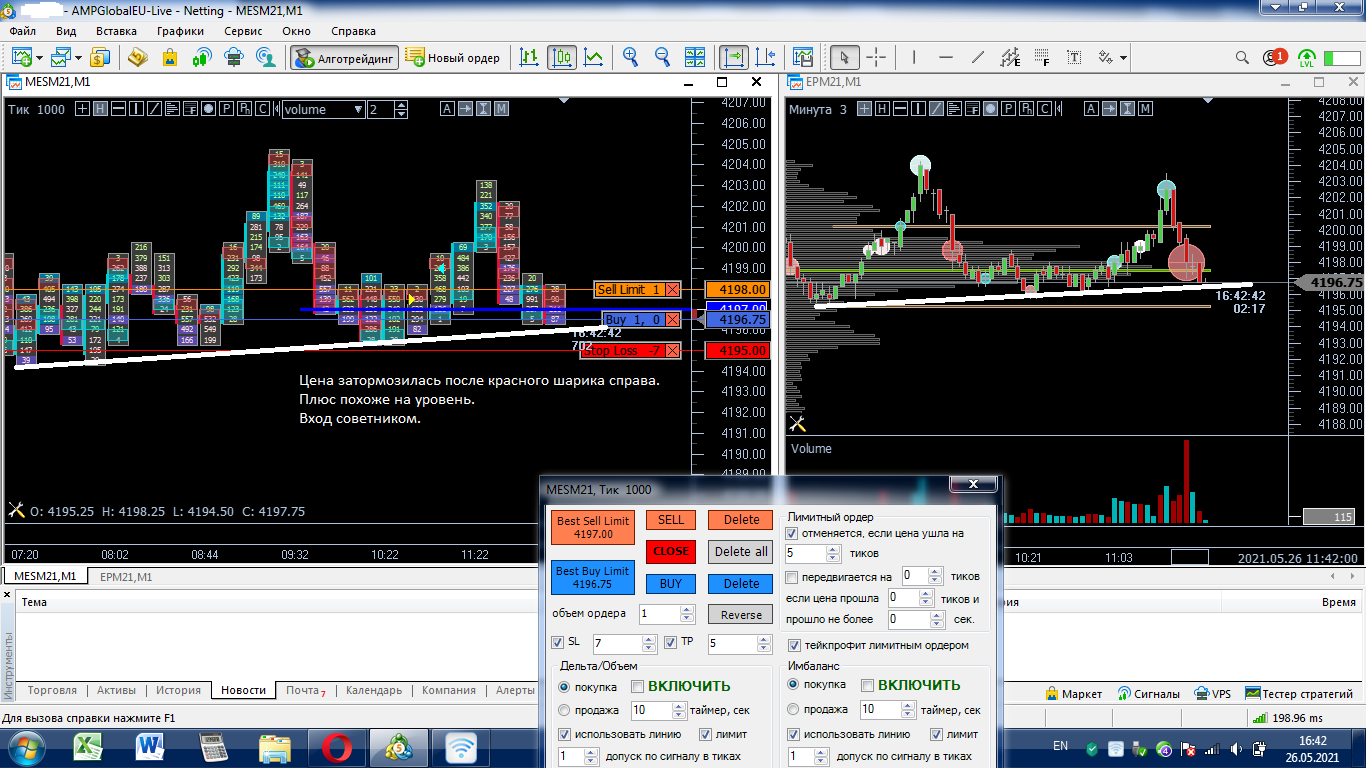Image resolution: width=1366 pixels, height=768 pixels.
Task: Switch chart to bar chart icon
Action: coord(530,58)
